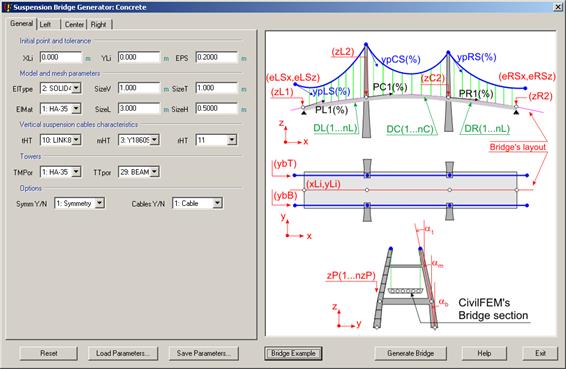Click the SizeV input field
This screenshot has height=369, width=566.
[x=139, y=88]
